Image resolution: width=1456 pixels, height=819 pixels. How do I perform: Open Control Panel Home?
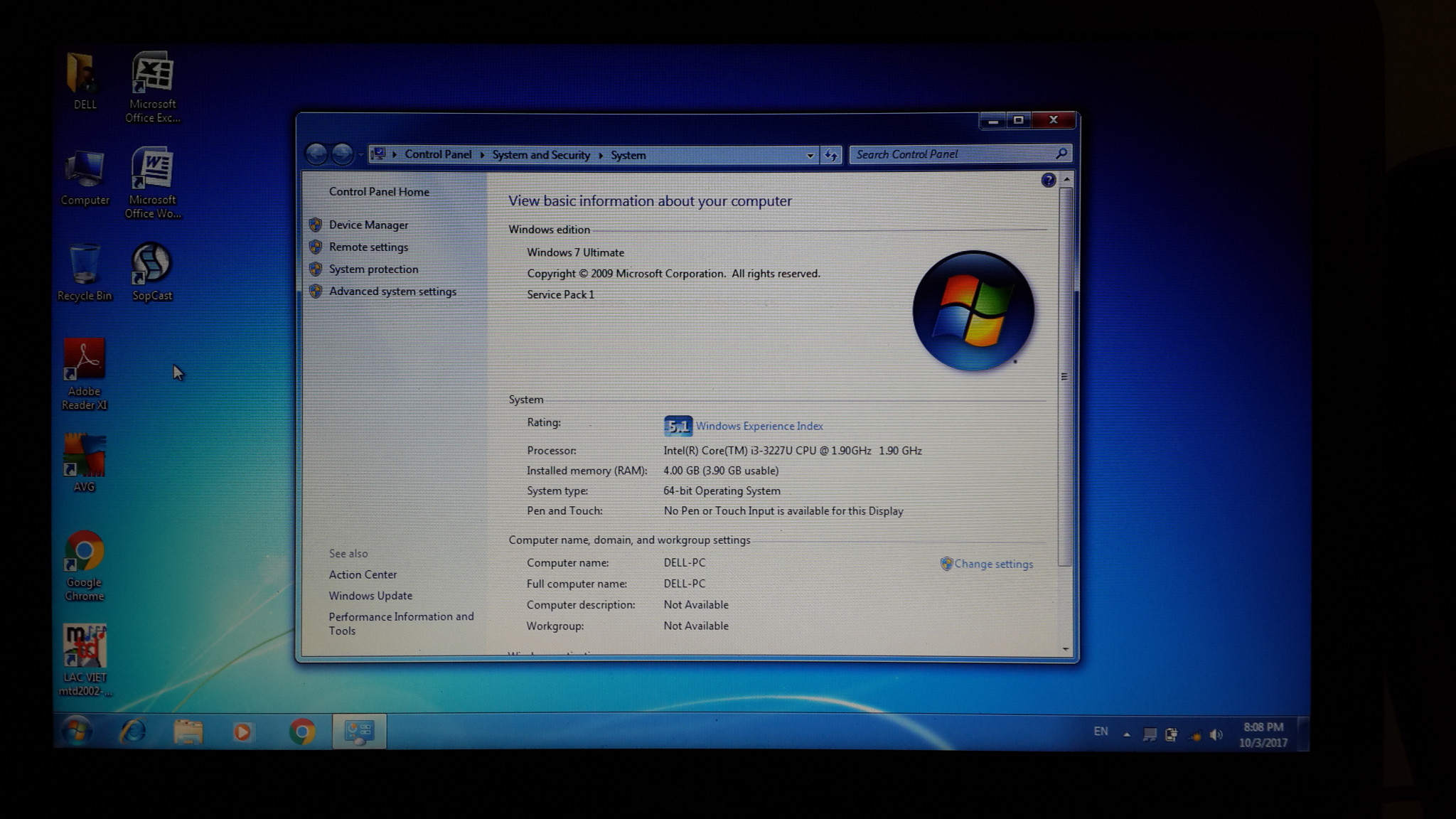pos(379,192)
